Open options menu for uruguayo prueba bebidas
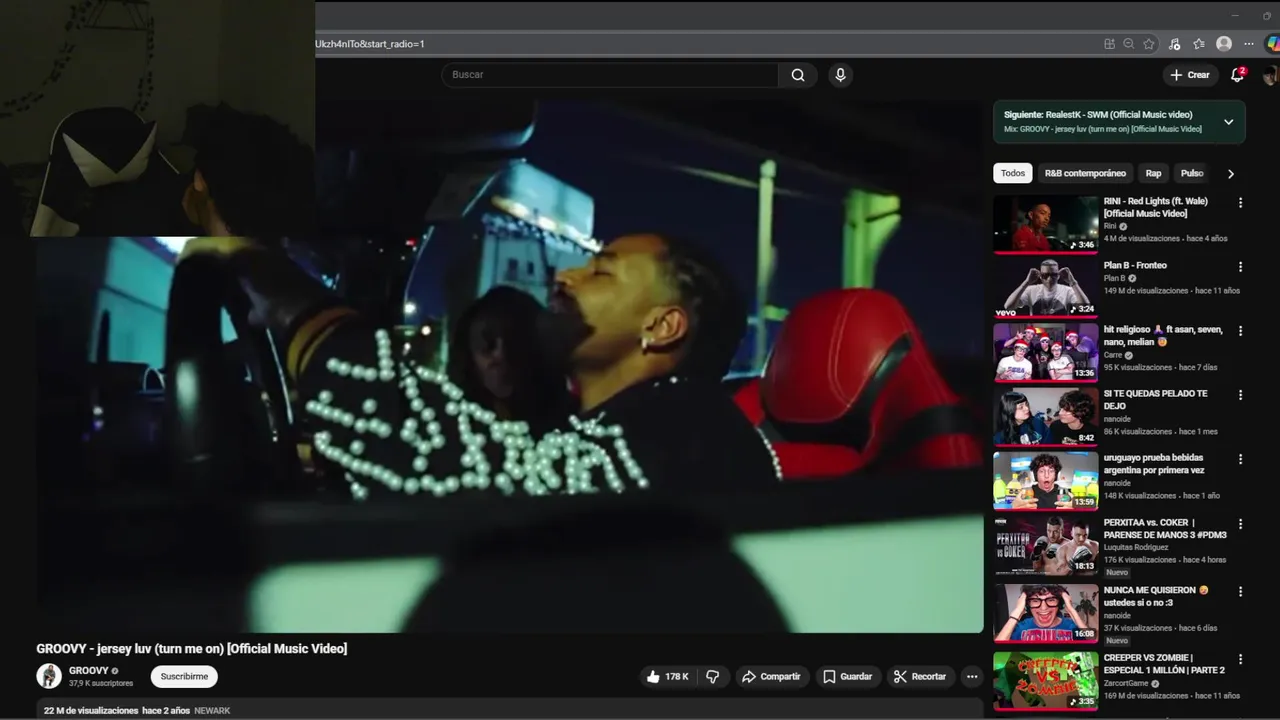This screenshot has height=720, width=1280. (1240, 460)
